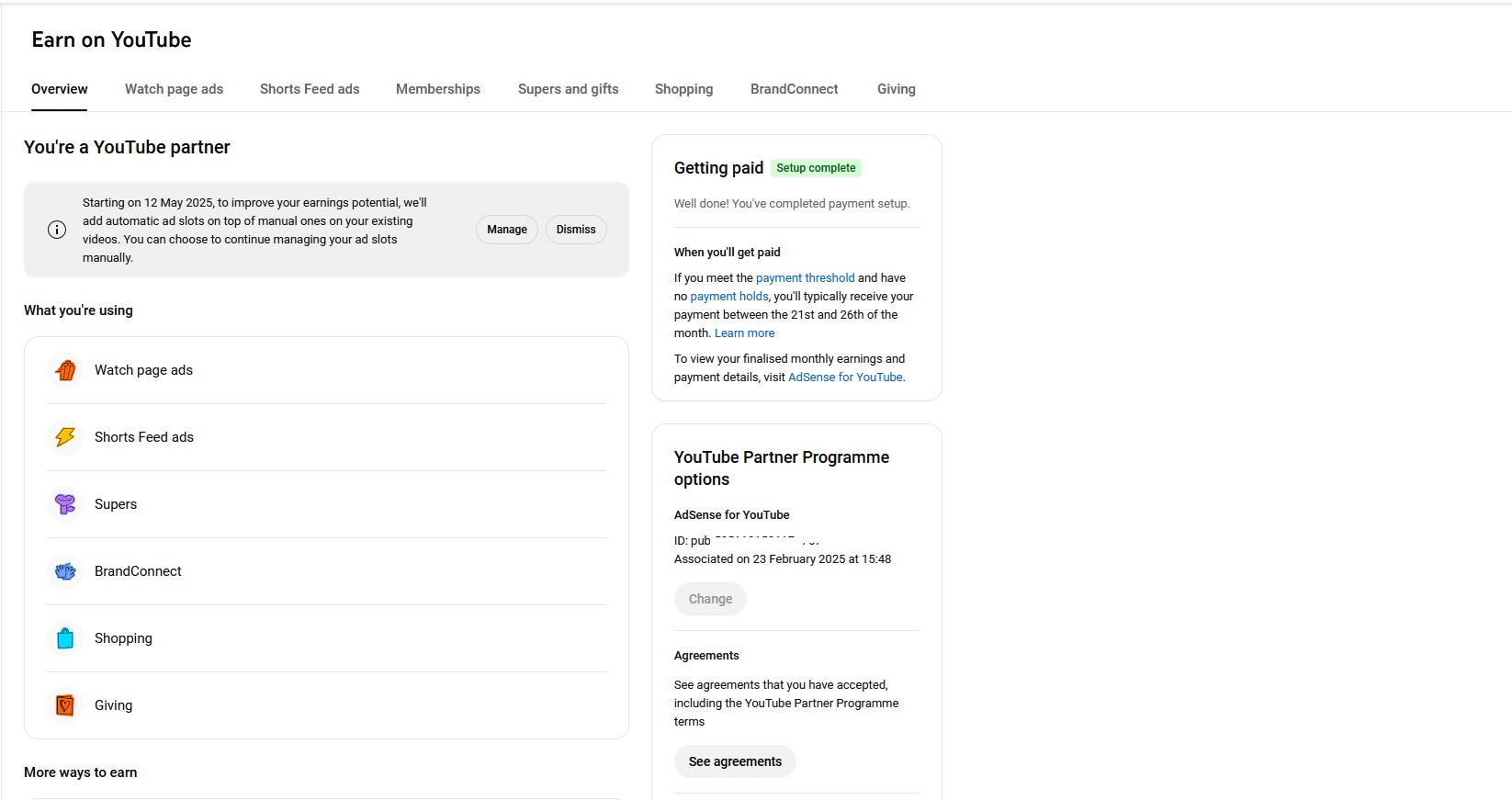Click the Shopping bag icon
Viewport: 1512px width, 800px height.
coord(65,638)
